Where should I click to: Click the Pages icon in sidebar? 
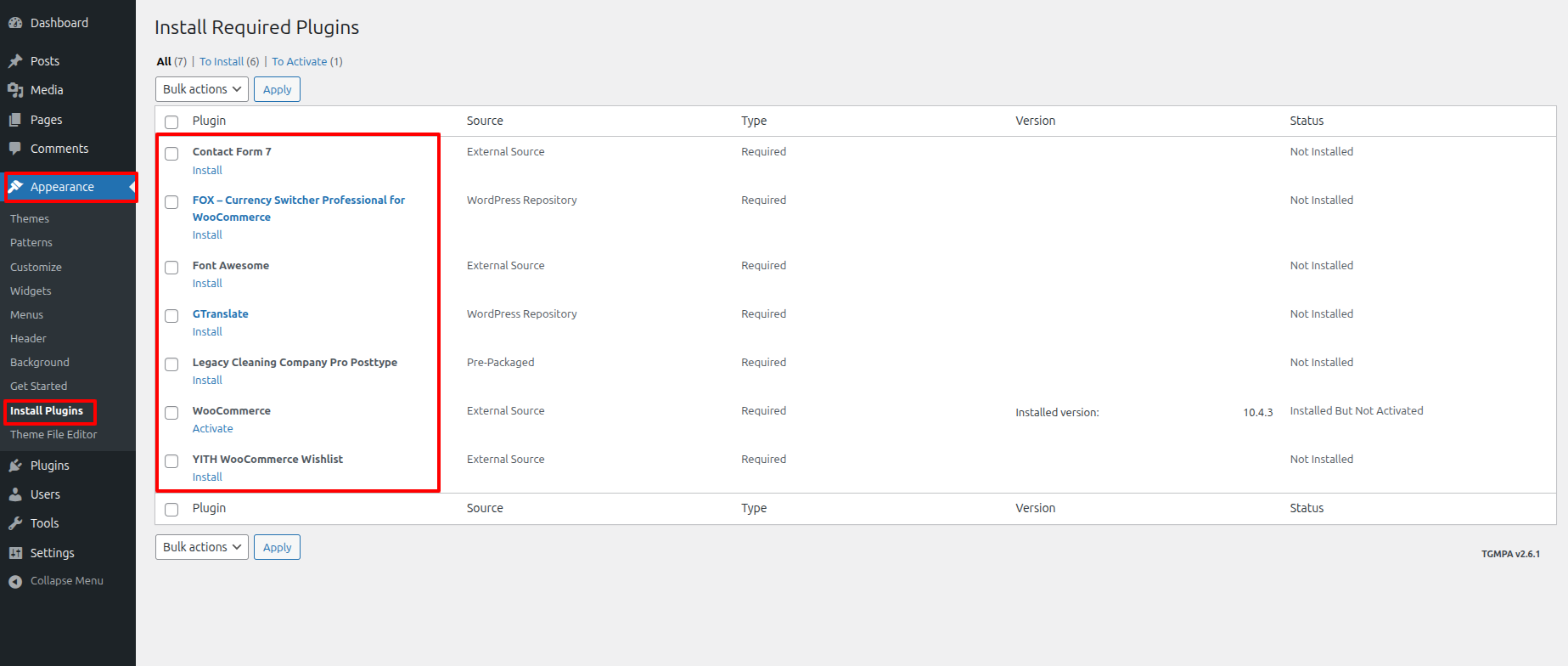(x=15, y=120)
